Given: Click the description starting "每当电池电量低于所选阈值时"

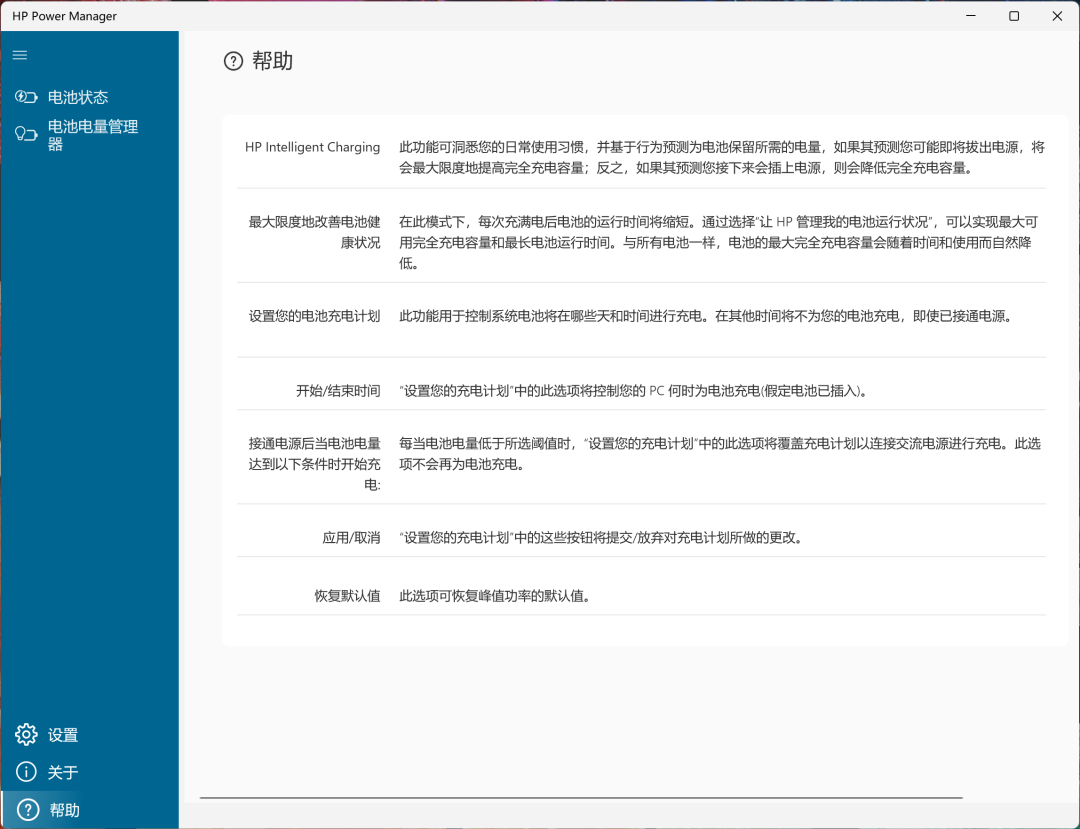Looking at the screenshot, I should click(720, 454).
